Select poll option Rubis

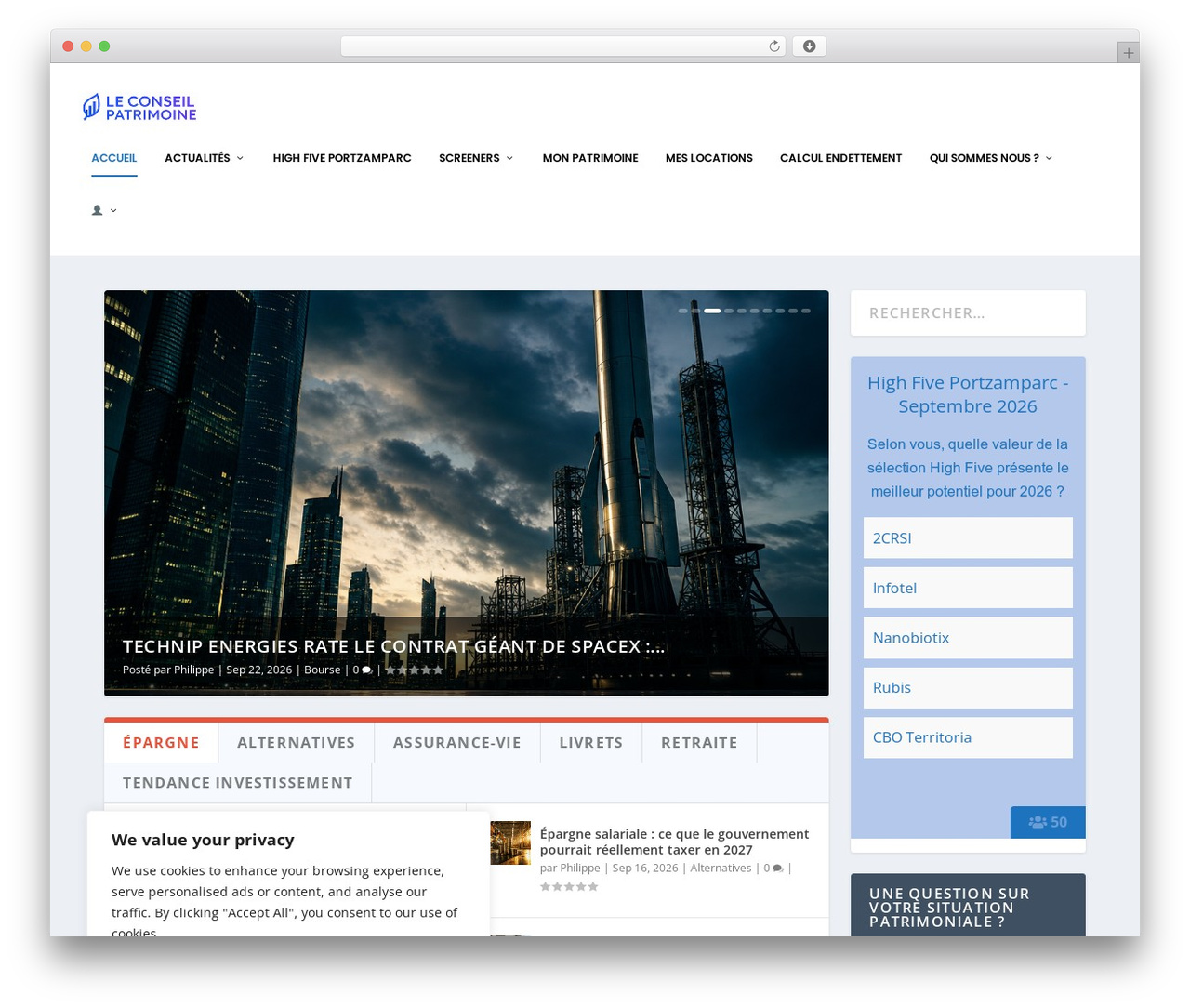click(968, 687)
